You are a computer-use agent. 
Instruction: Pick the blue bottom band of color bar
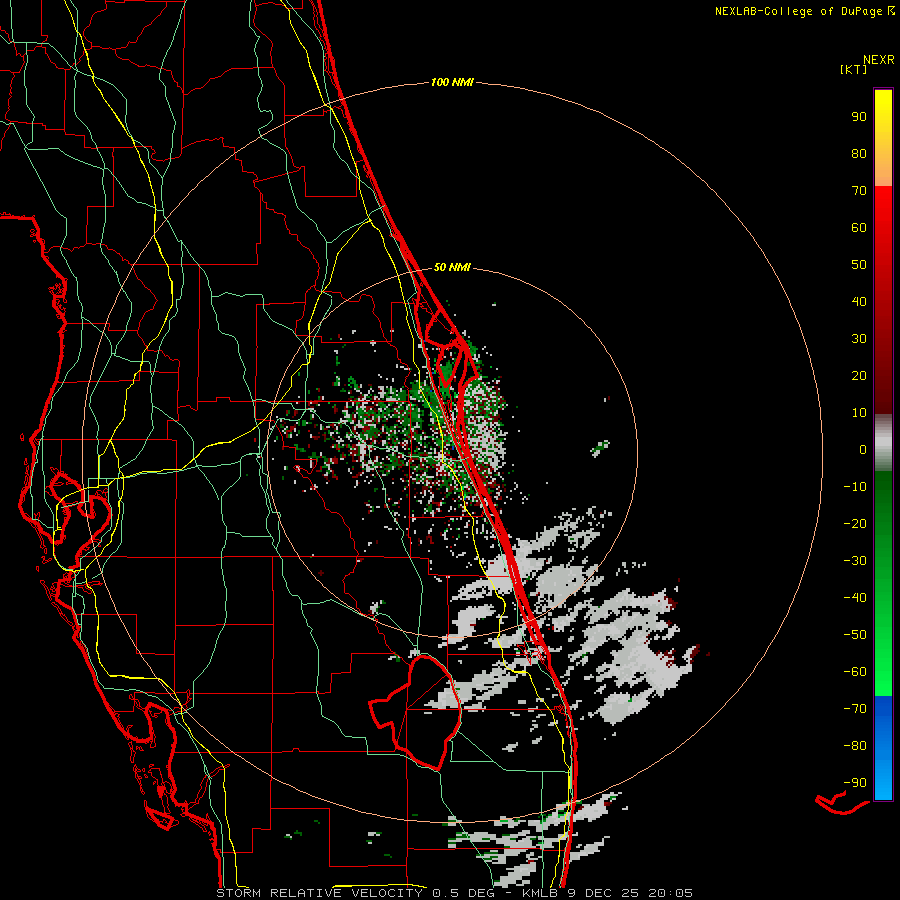883,748
